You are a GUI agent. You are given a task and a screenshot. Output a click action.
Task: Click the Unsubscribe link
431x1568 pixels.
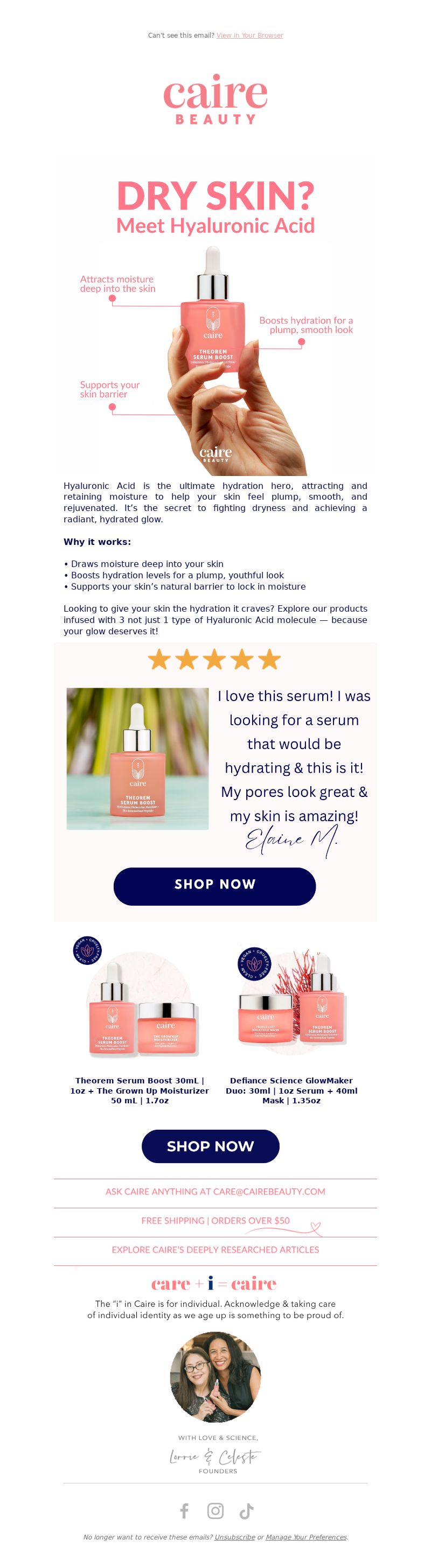point(234,1537)
